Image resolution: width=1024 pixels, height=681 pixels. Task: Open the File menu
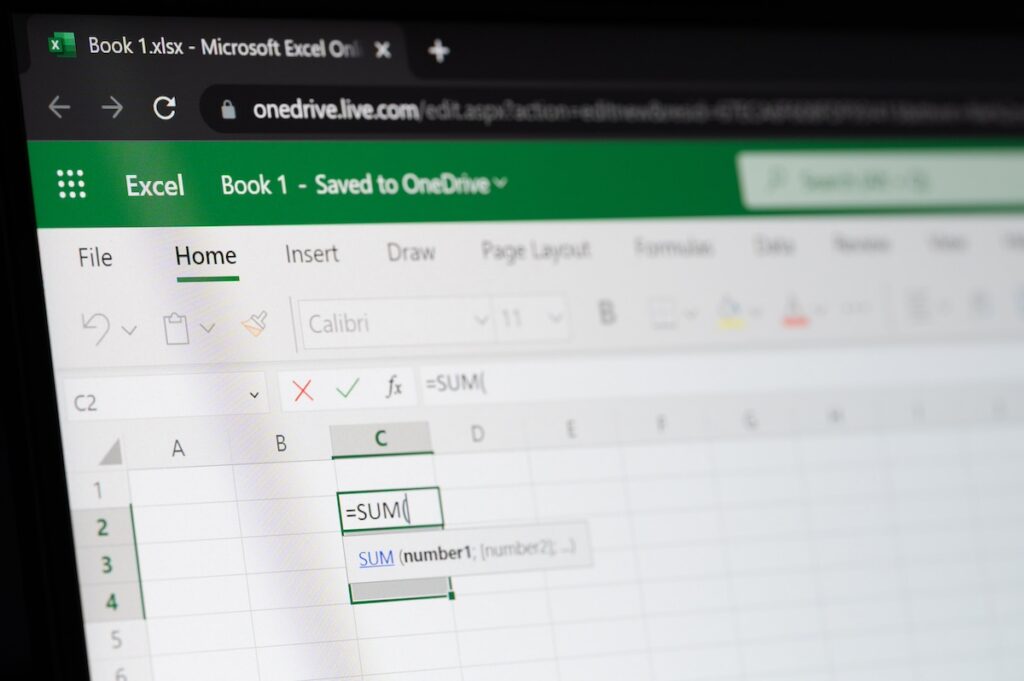[x=93, y=257]
